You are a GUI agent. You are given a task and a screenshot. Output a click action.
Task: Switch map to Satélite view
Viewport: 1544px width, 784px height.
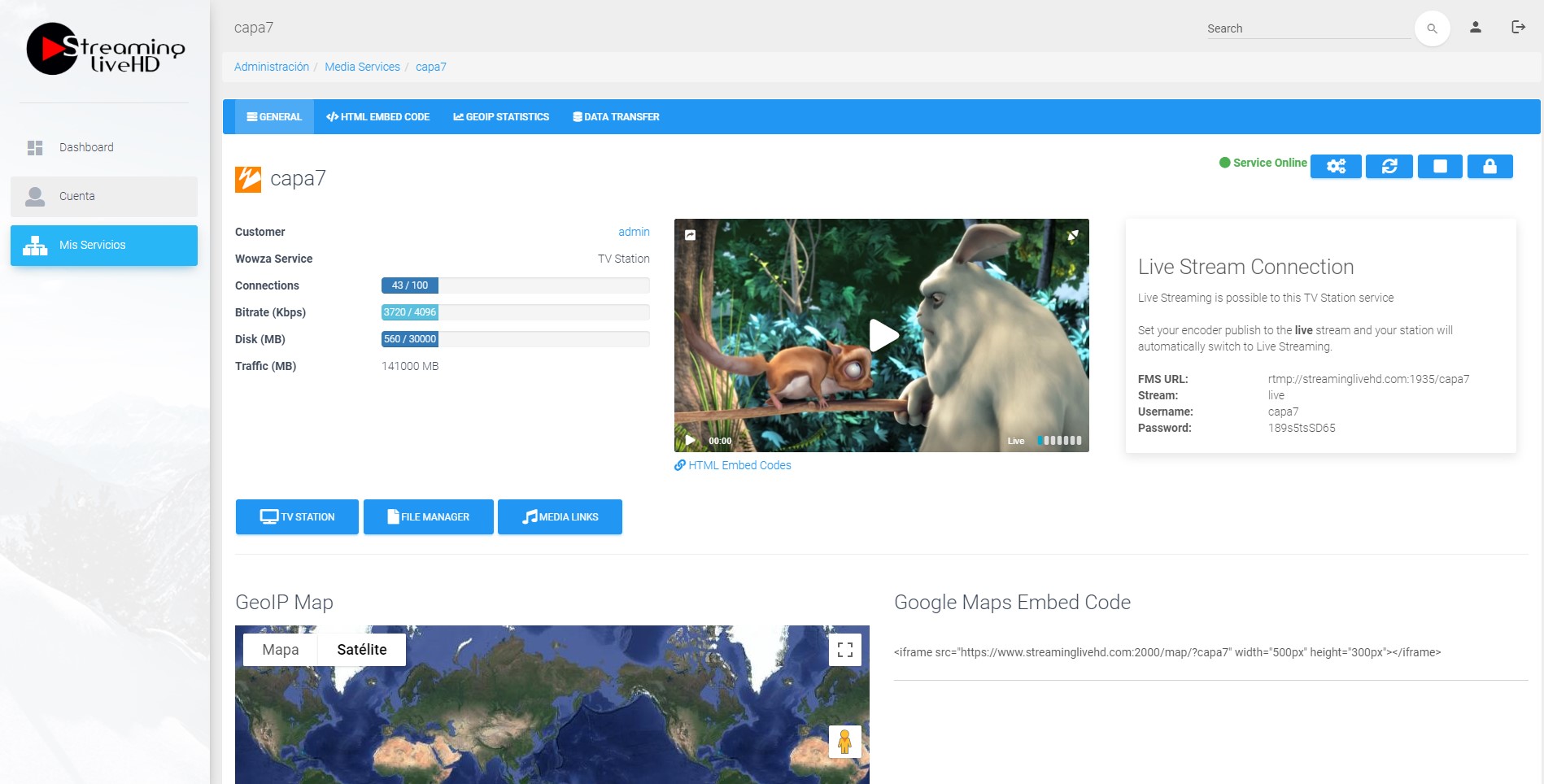(x=361, y=650)
